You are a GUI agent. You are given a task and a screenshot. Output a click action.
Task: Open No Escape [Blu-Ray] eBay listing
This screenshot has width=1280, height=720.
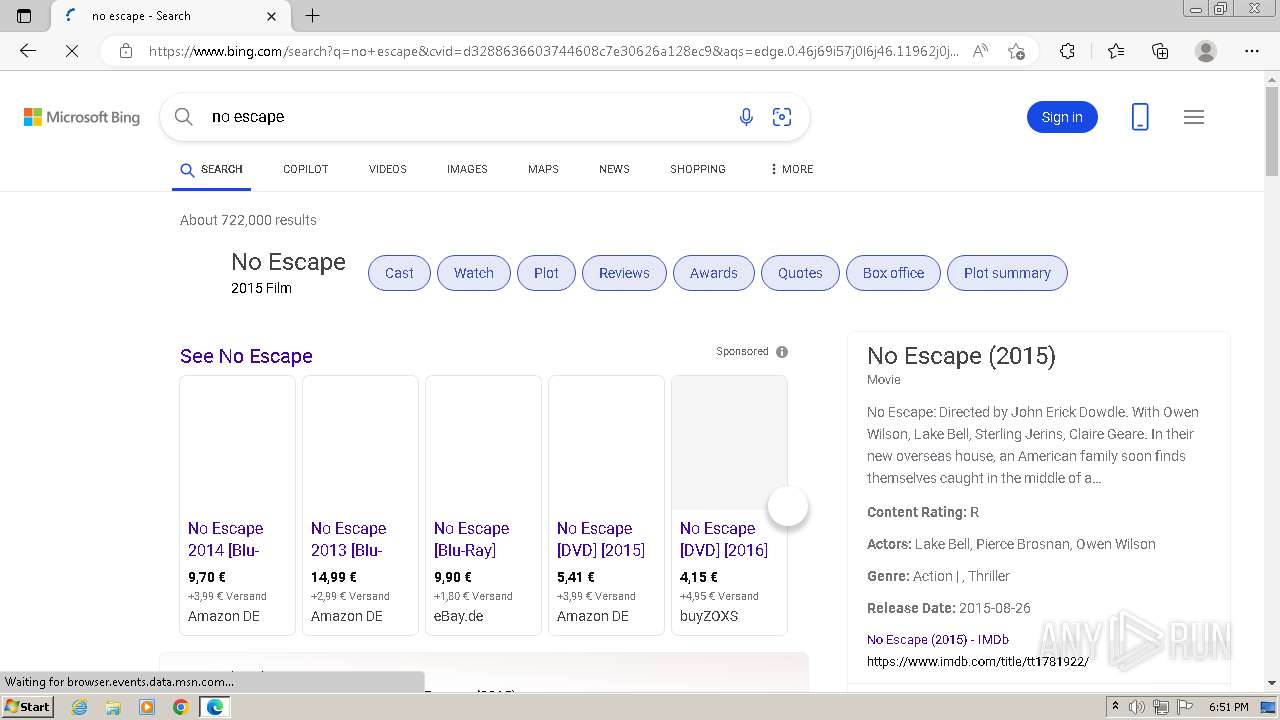[483, 505]
